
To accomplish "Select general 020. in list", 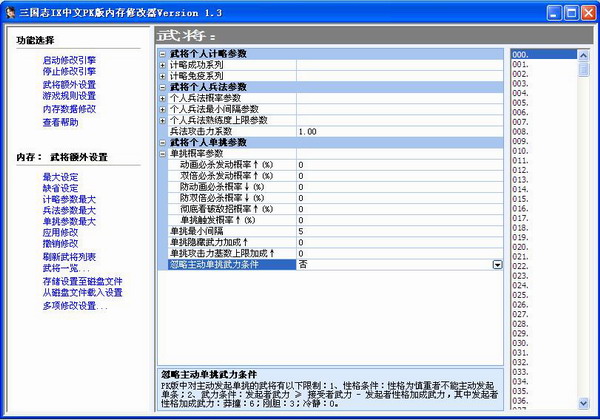I will (x=544, y=247).
